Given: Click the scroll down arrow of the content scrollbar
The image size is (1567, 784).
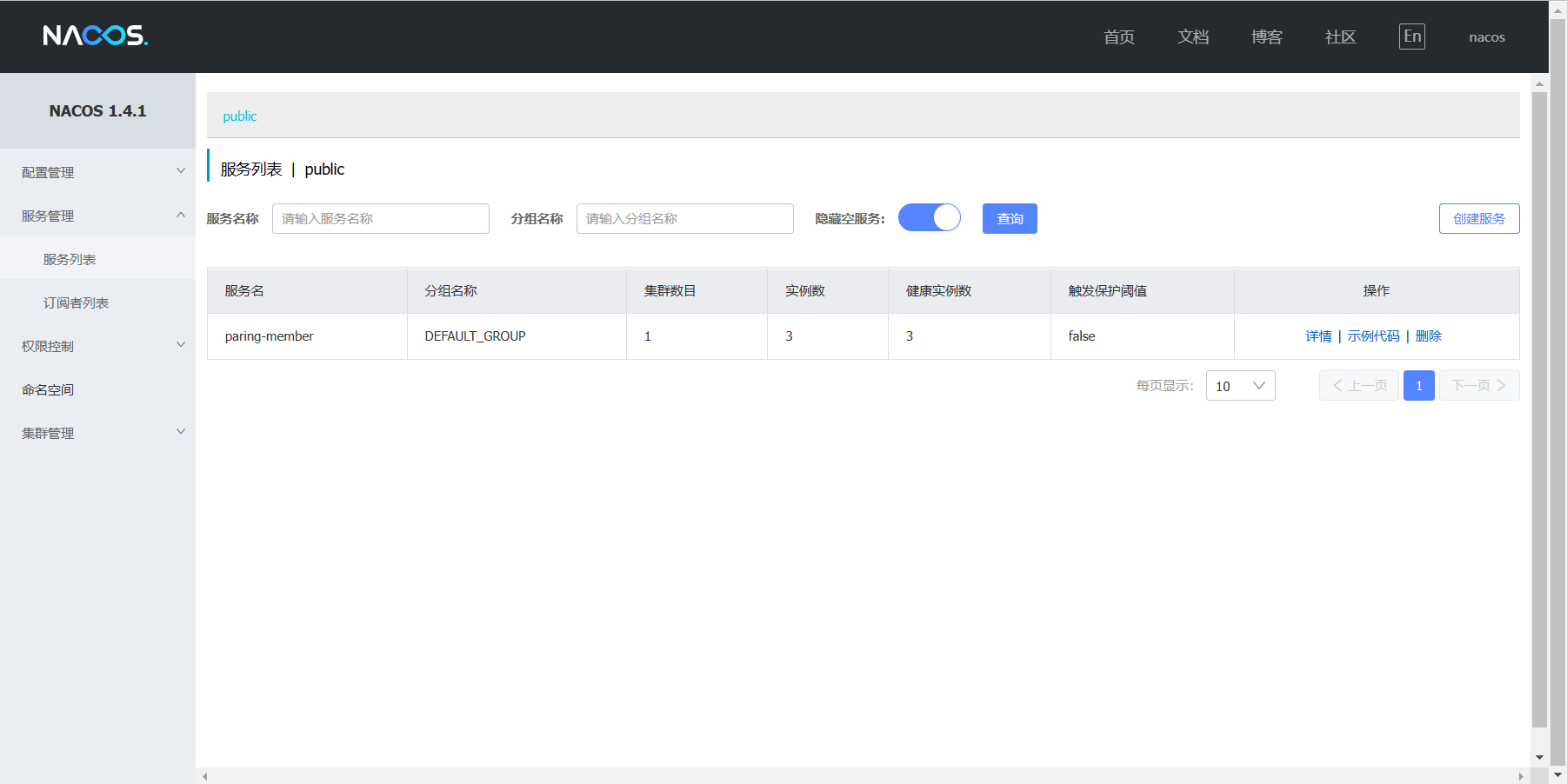Looking at the screenshot, I should pyautogui.click(x=1539, y=758).
